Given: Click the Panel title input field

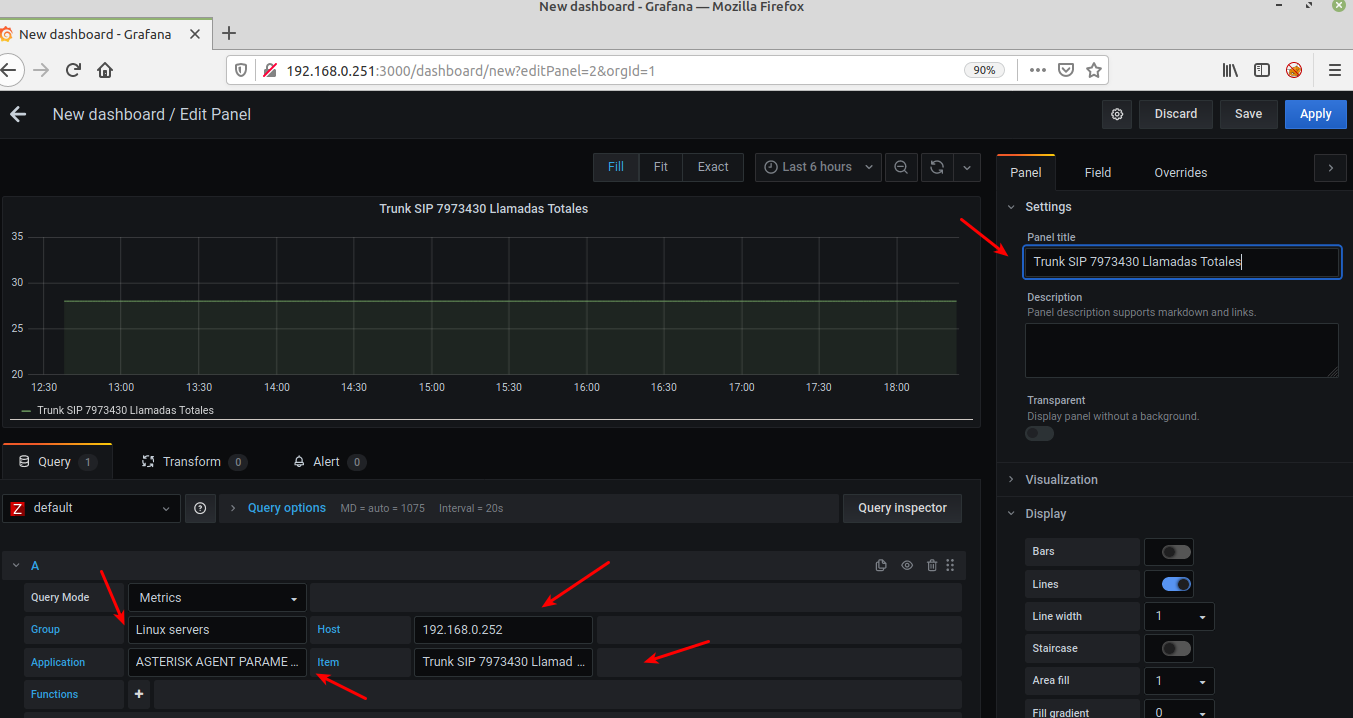Looking at the screenshot, I should [1182, 262].
